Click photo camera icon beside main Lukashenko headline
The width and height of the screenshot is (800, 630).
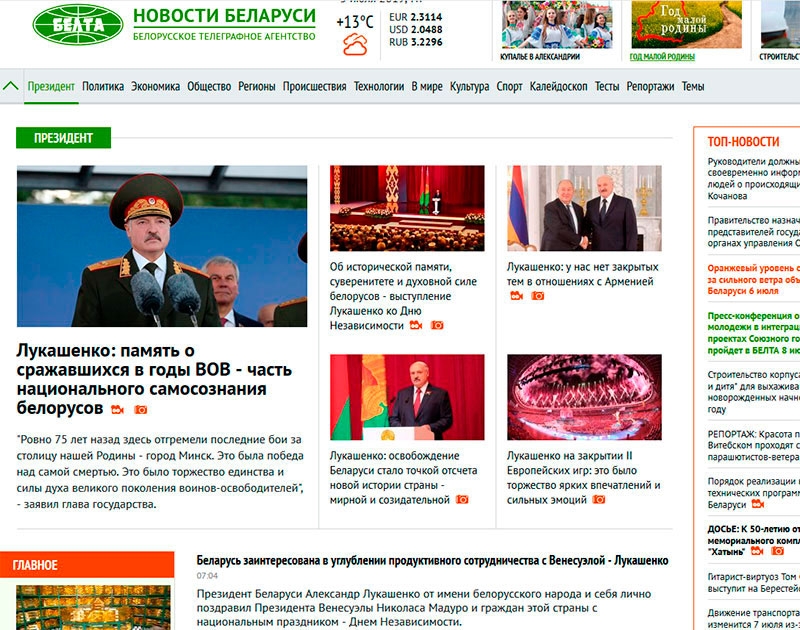(x=141, y=410)
